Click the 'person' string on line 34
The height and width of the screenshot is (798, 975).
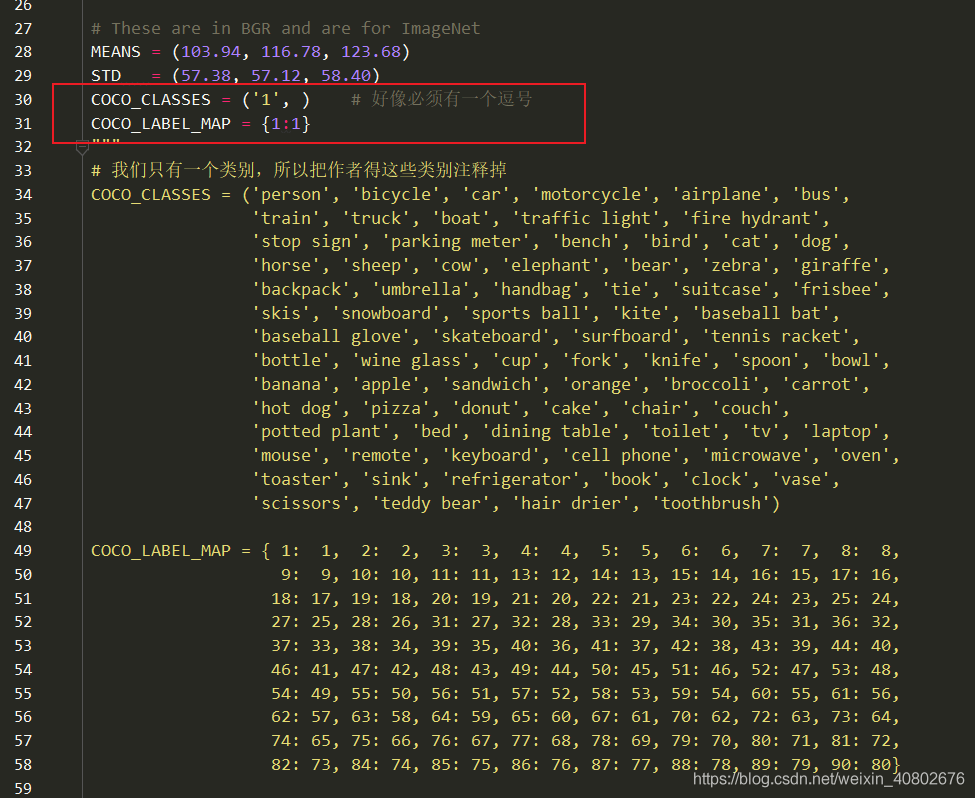[291, 194]
